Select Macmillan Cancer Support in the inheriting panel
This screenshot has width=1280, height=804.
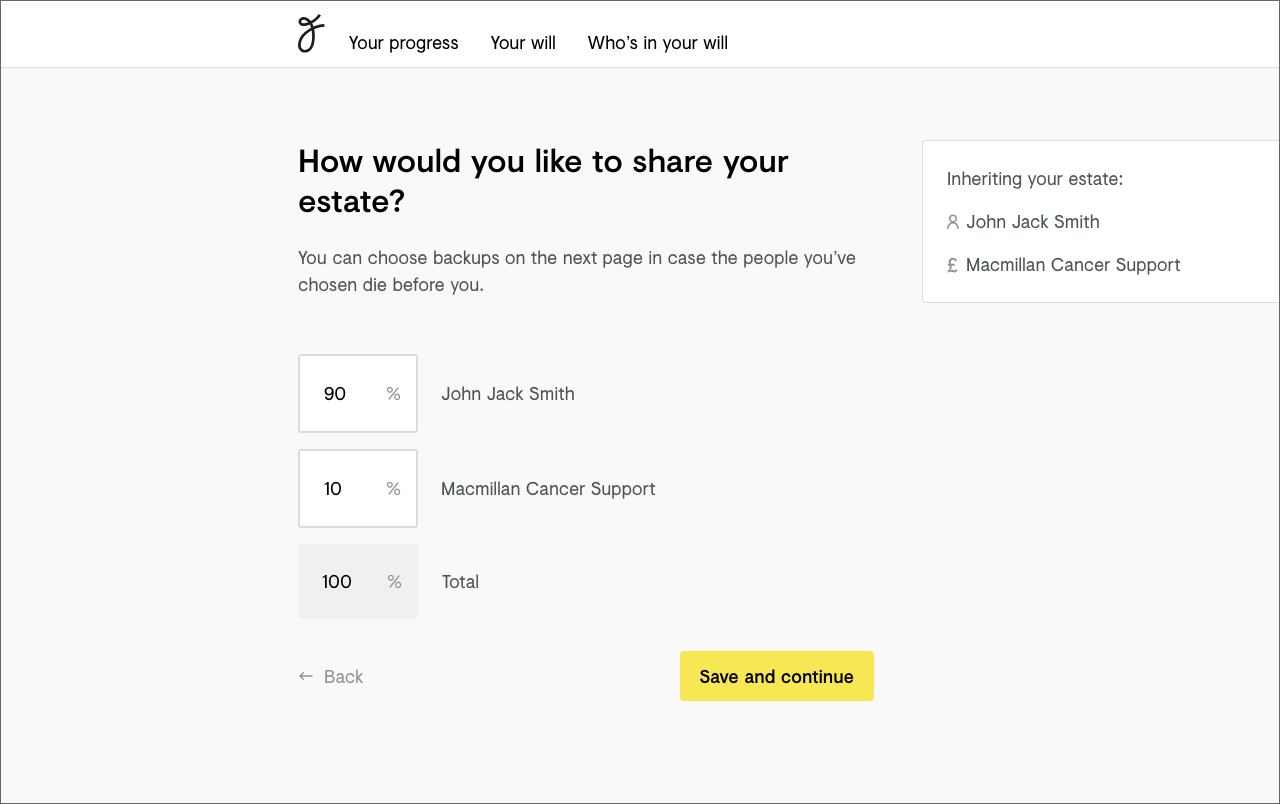(x=1073, y=265)
